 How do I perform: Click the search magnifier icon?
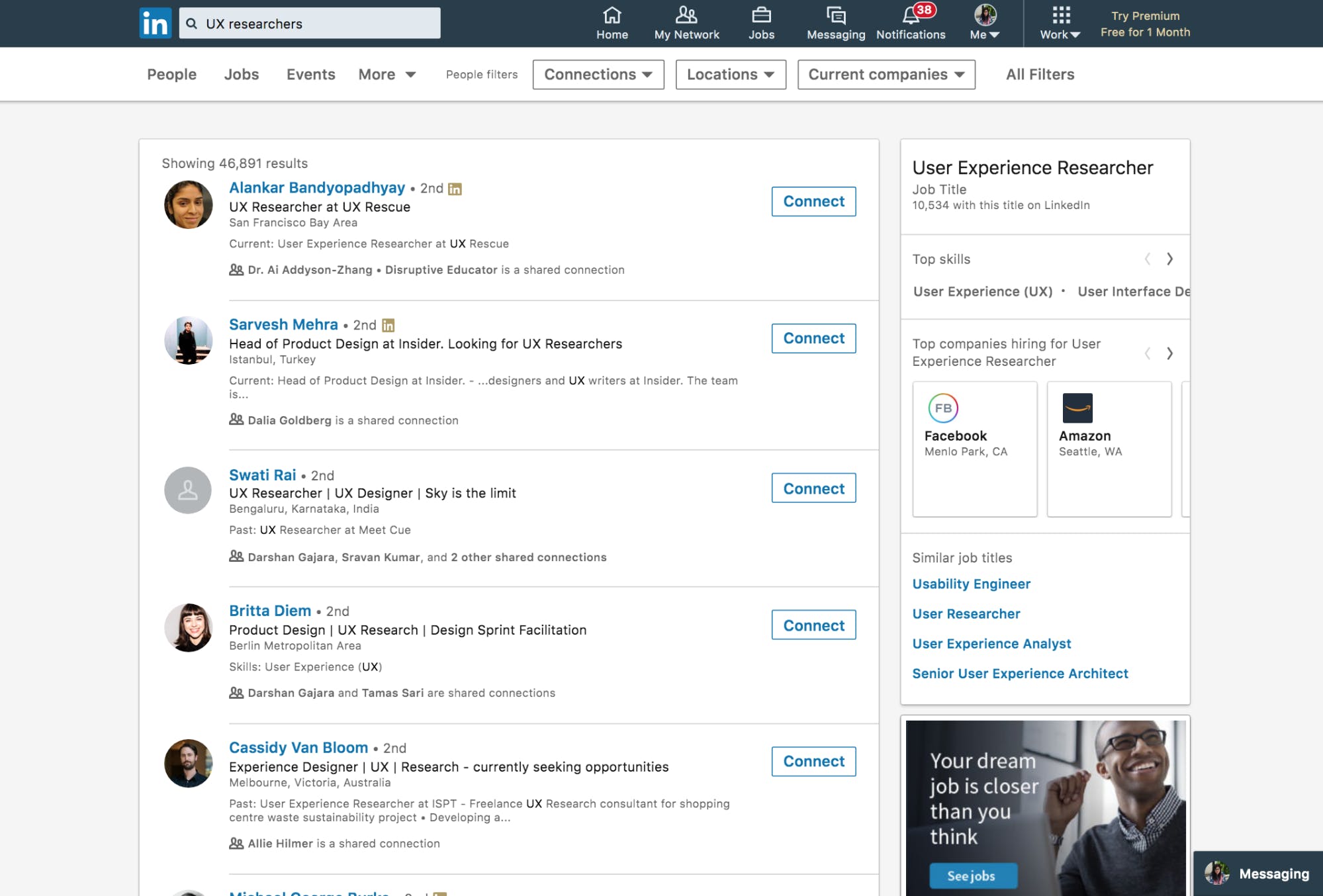click(x=192, y=24)
